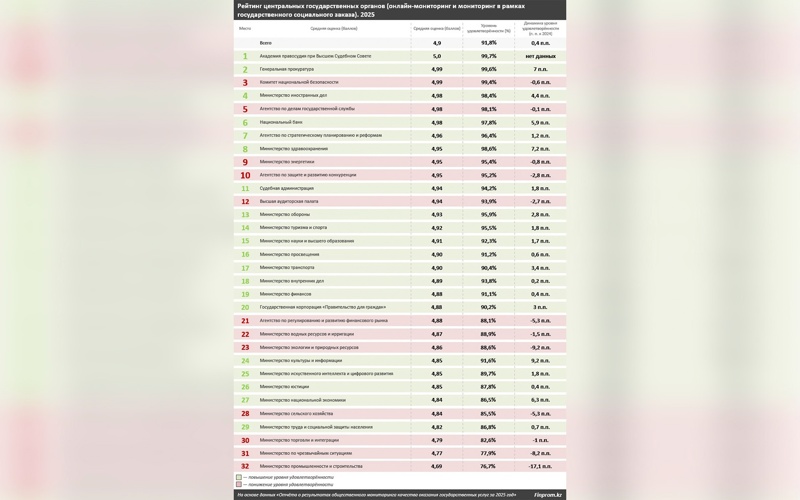Click the "Динамика уровня удовлетворённости" column header

click(x=541, y=28)
